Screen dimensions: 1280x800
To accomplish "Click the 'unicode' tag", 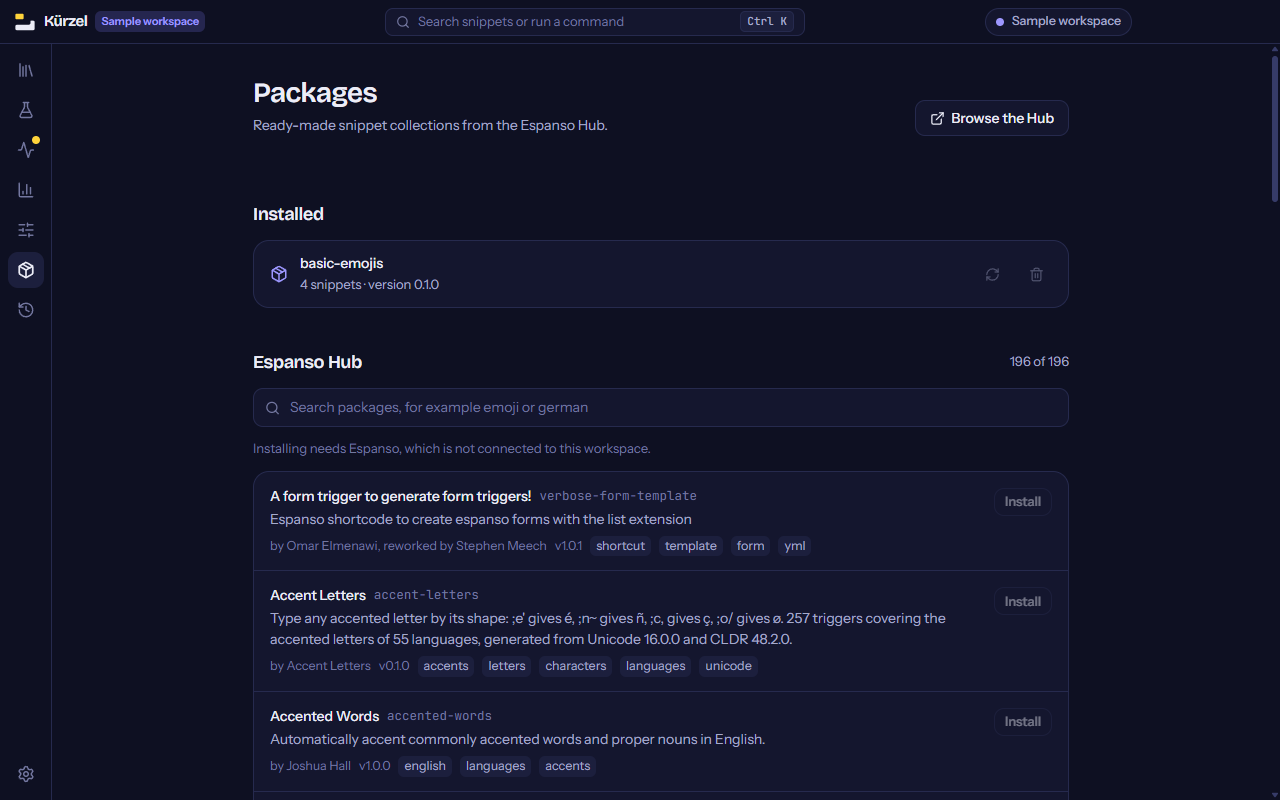I will (729, 666).
